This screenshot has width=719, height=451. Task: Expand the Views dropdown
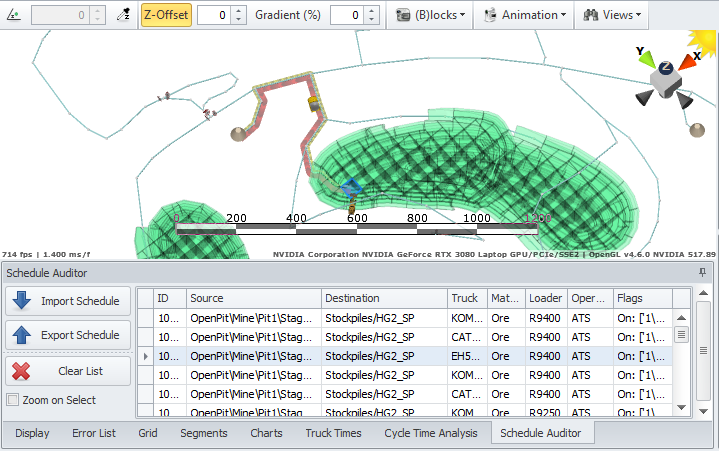click(x=612, y=15)
